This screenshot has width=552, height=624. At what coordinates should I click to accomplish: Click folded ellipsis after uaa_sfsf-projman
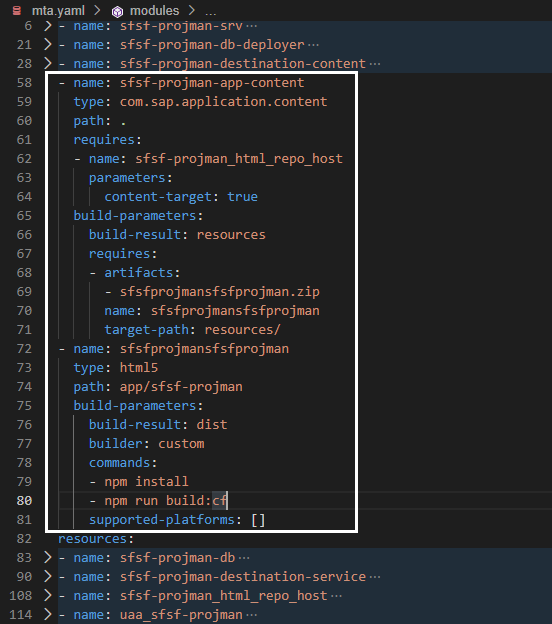251,615
